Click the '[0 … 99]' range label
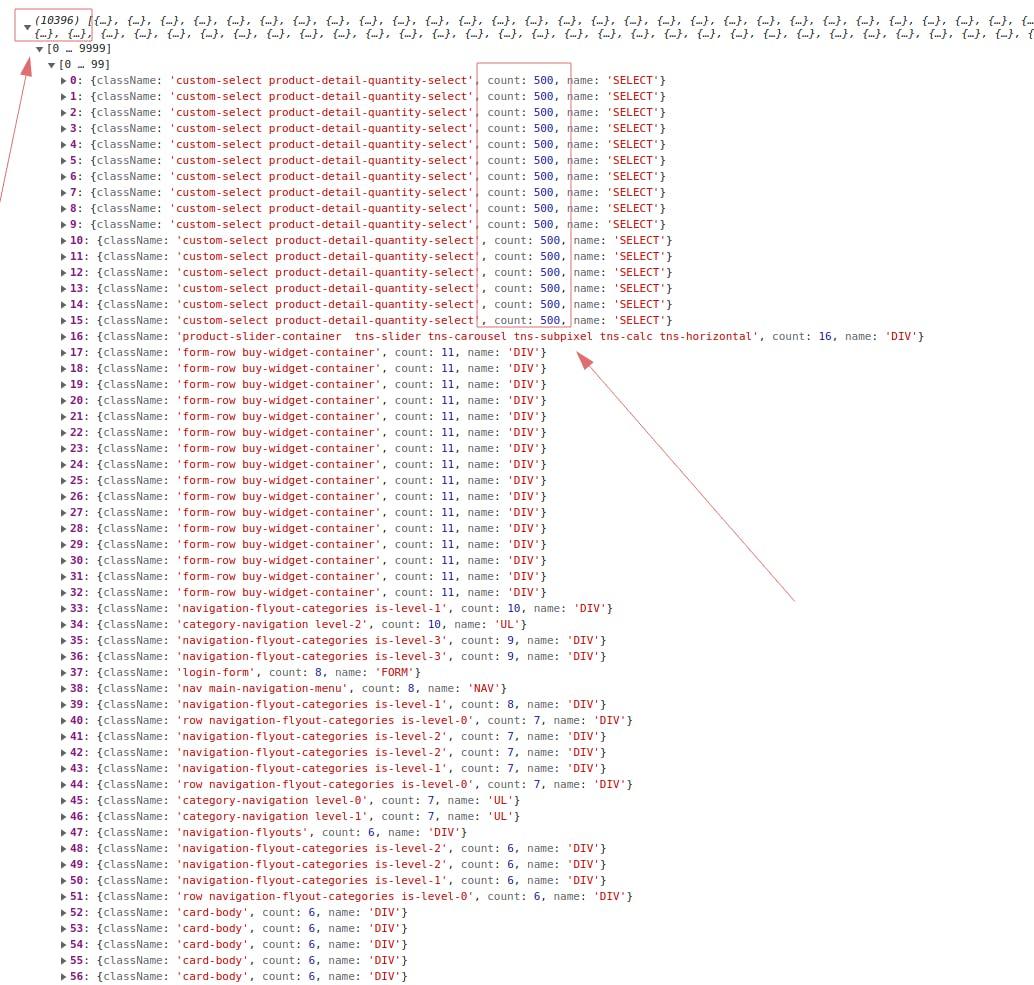 pos(84,65)
